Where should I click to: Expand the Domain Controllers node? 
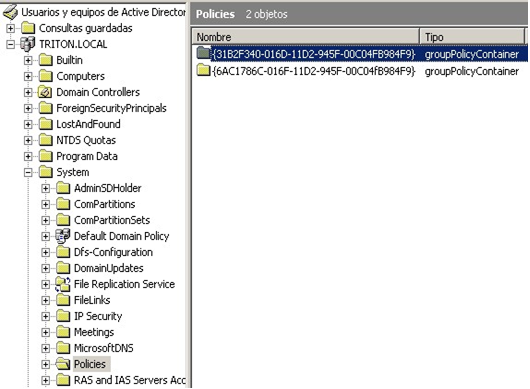28,92
